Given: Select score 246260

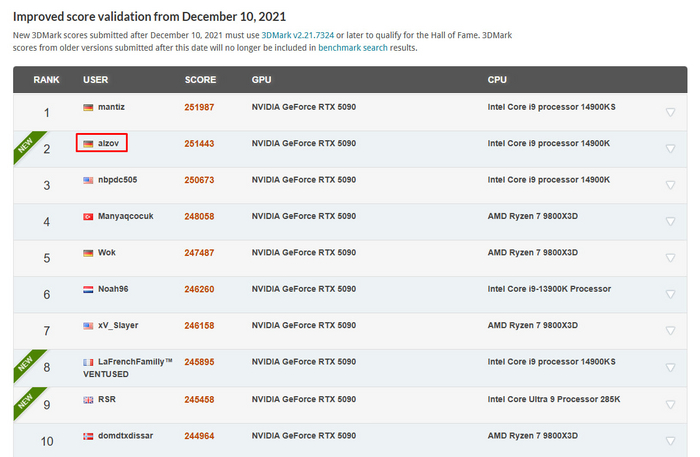Looking at the screenshot, I should point(199,289).
